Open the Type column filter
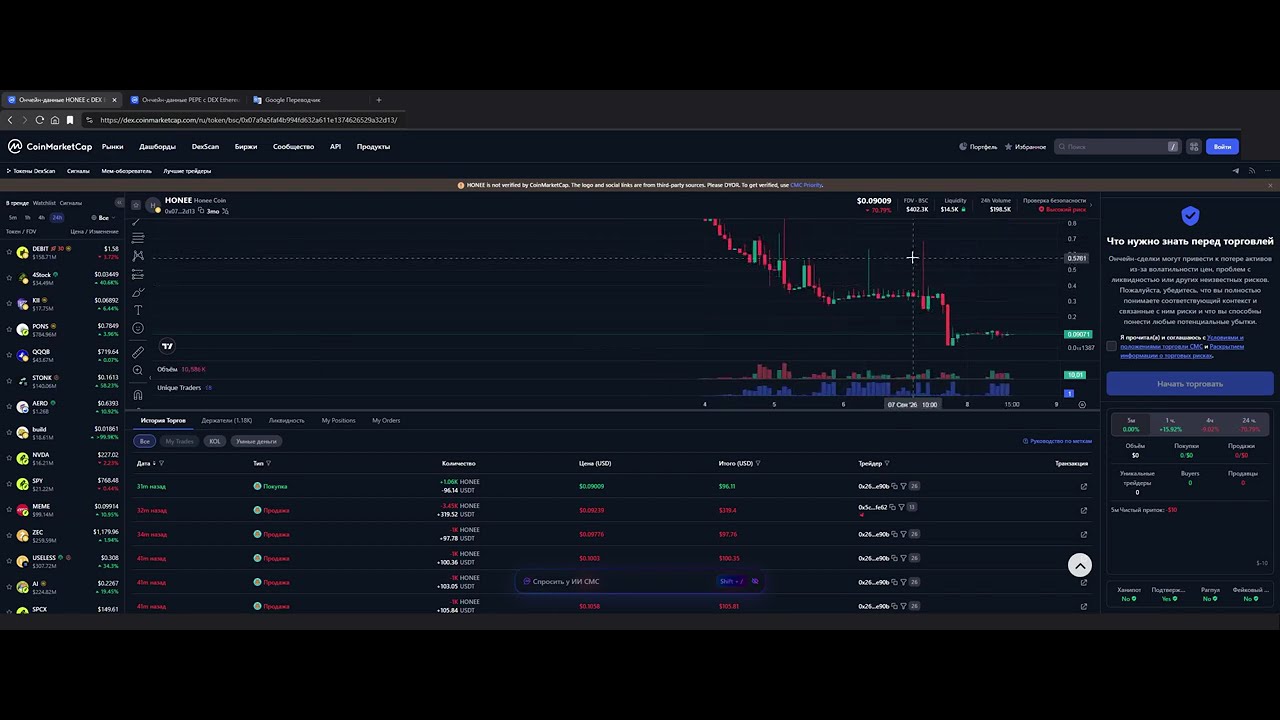This screenshot has height=720, width=1280. [268, 464]
